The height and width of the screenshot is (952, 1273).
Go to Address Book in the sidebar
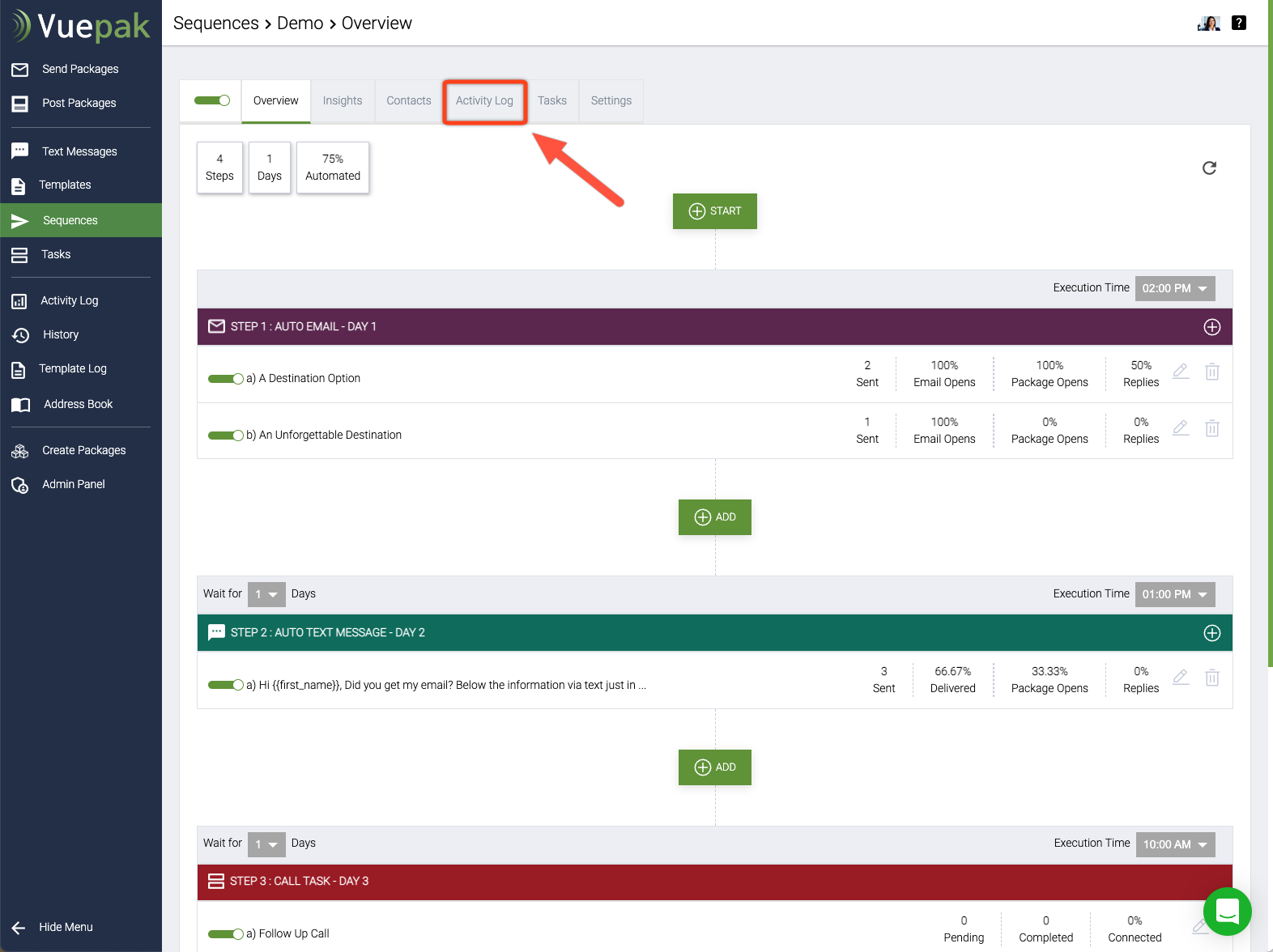(78, 404)
